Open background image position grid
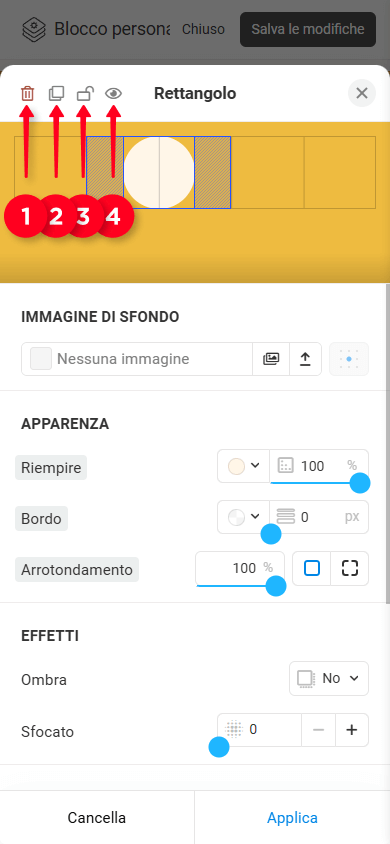The width and height of the screenshot is (390, 844). (349, 359)
